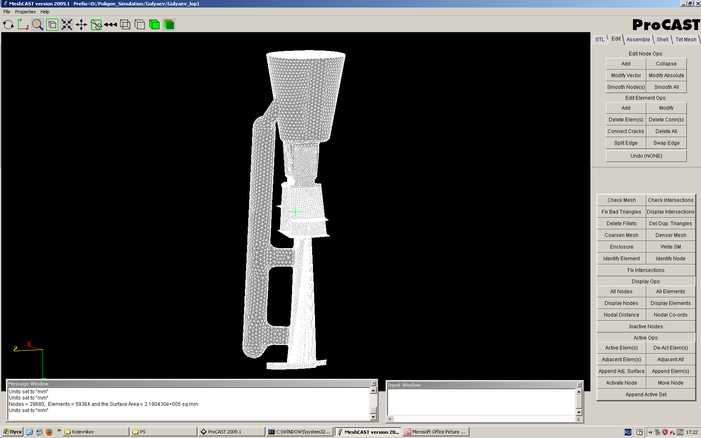
Task: Click Identify Node button
Action: pos(671,259)
